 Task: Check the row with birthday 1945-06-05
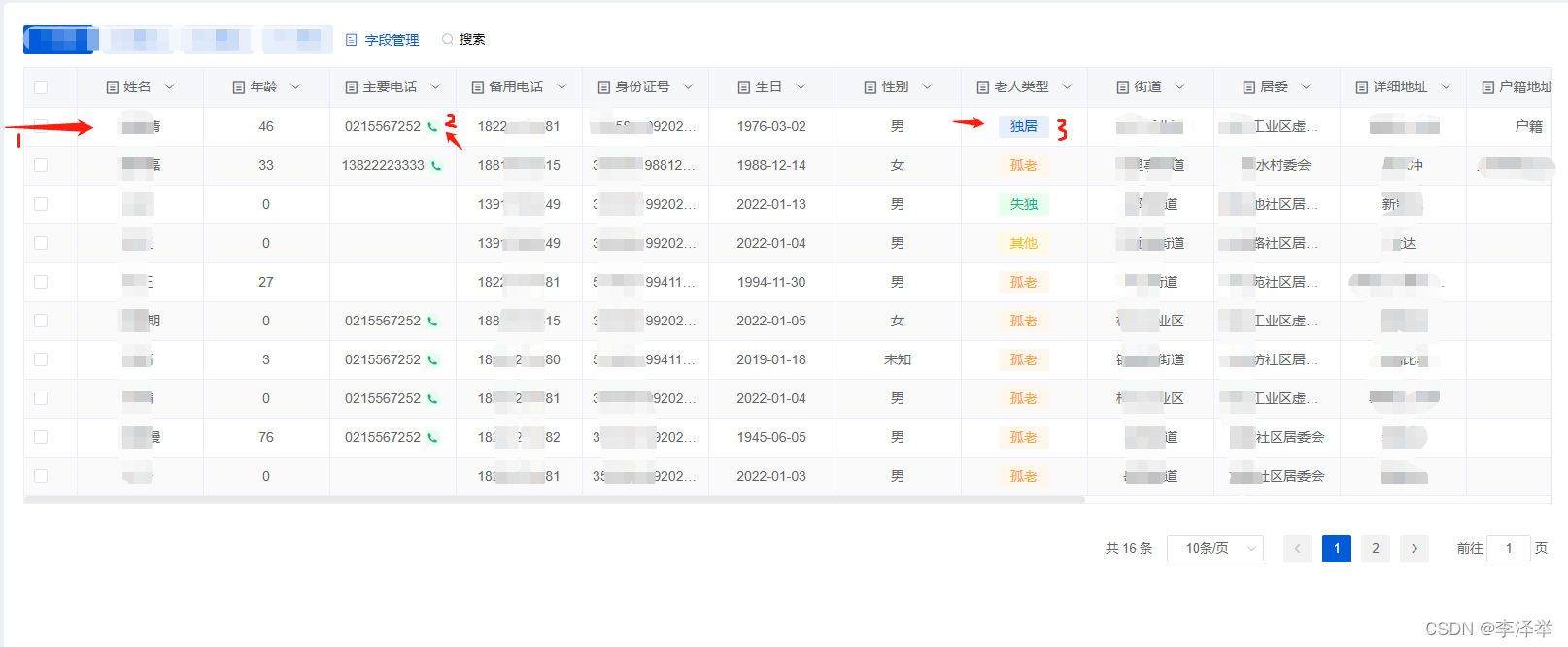41,437
